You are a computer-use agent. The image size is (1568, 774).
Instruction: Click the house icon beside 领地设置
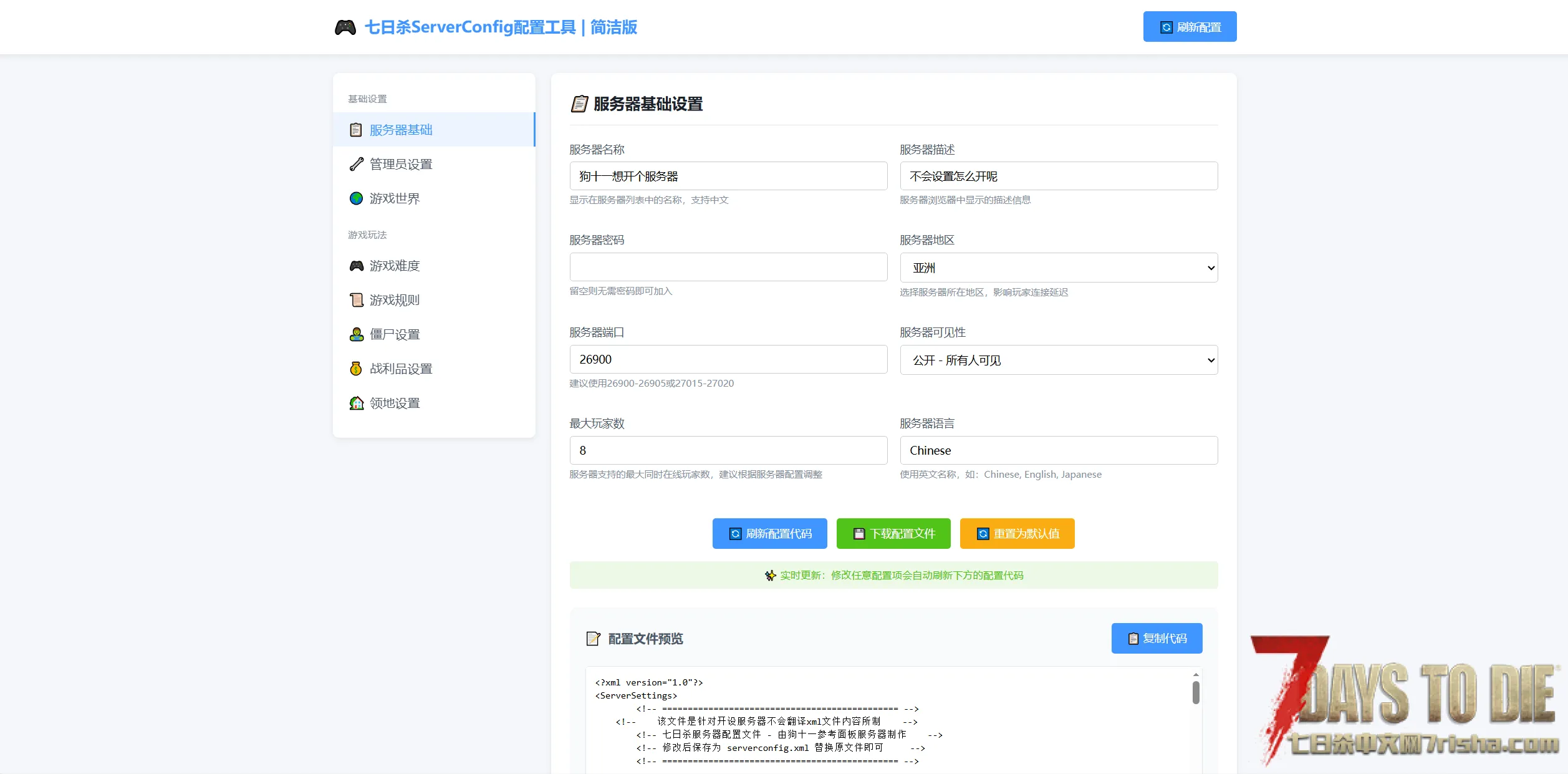(x=356, y=403)
